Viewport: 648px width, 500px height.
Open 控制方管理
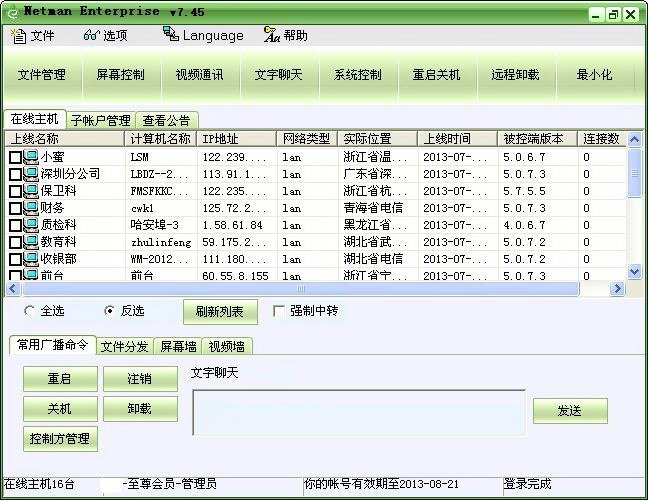pos(60,439)
